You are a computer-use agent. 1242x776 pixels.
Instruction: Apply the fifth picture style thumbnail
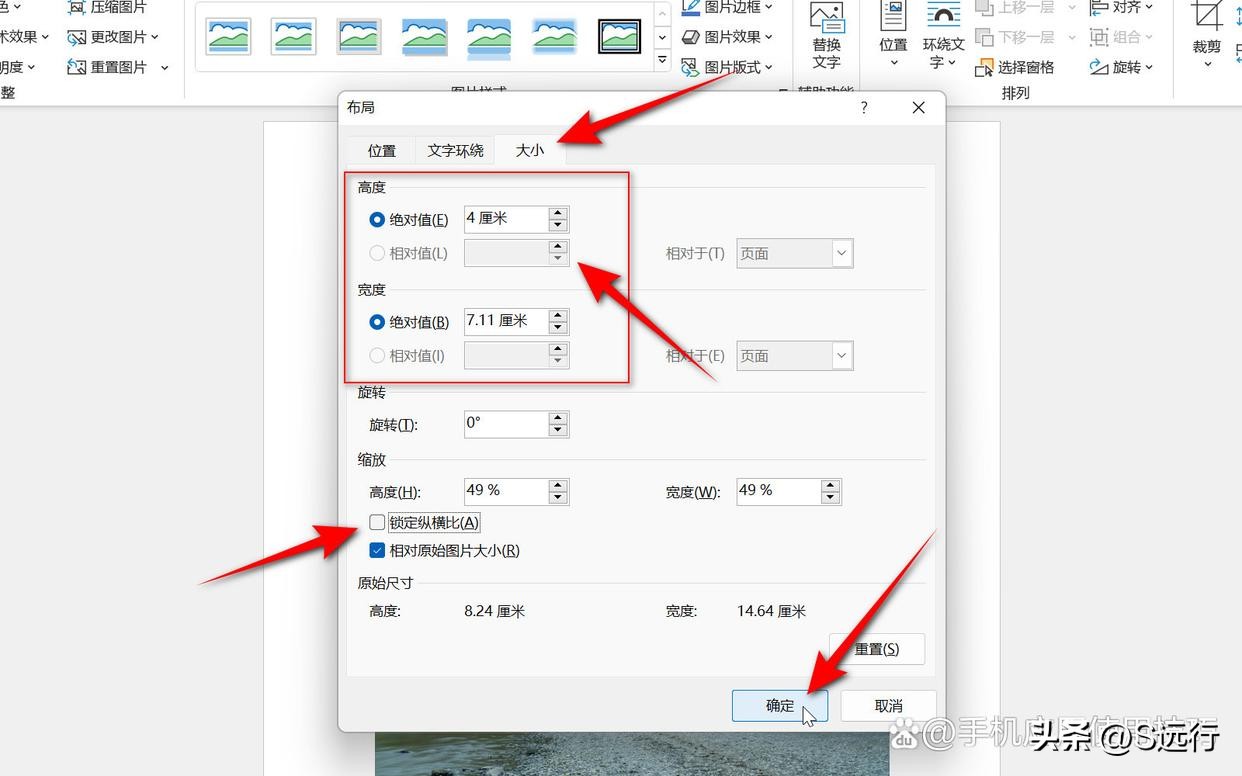[x=489, y=36]
